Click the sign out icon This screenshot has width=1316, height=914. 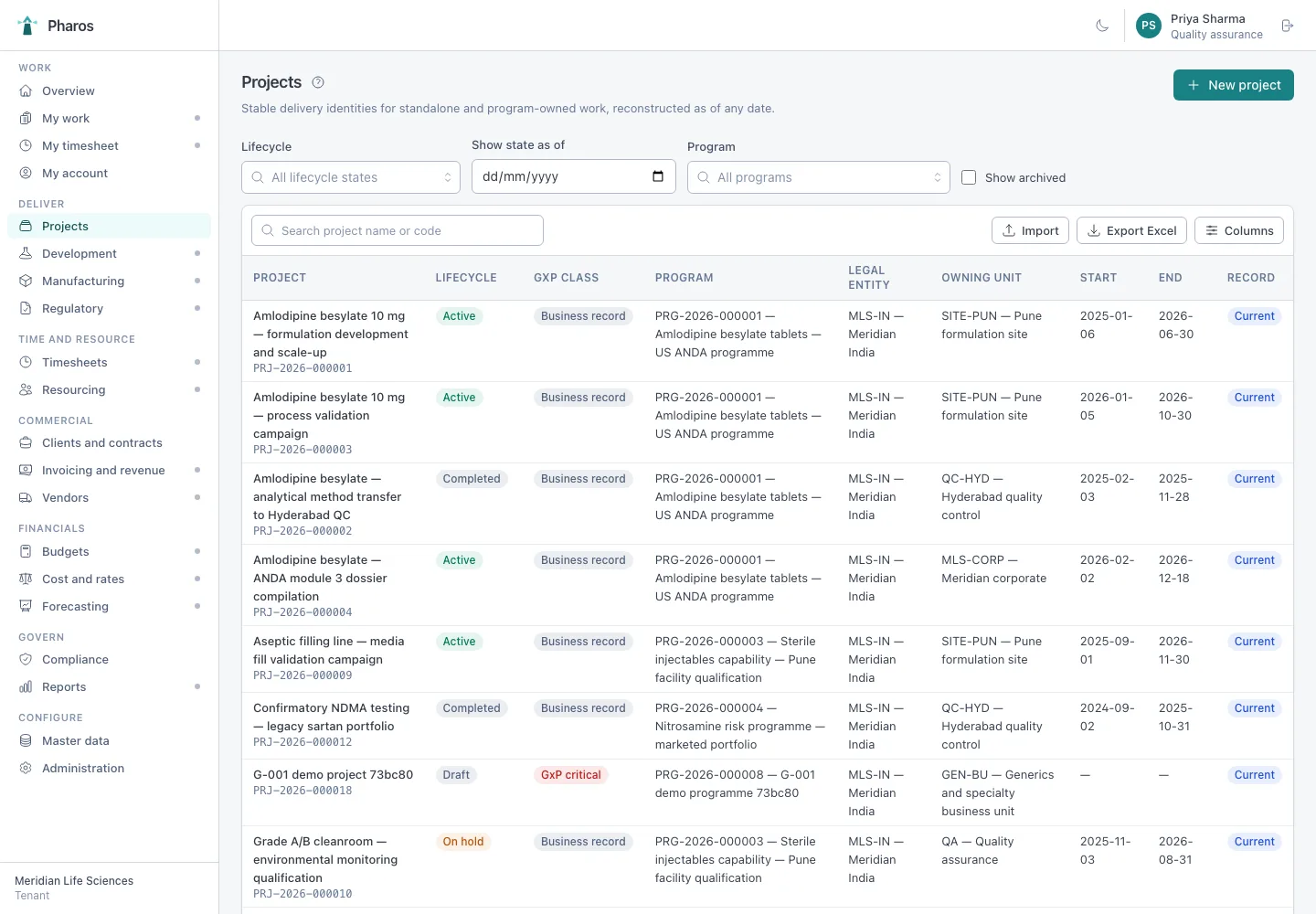click(1287, 26)
